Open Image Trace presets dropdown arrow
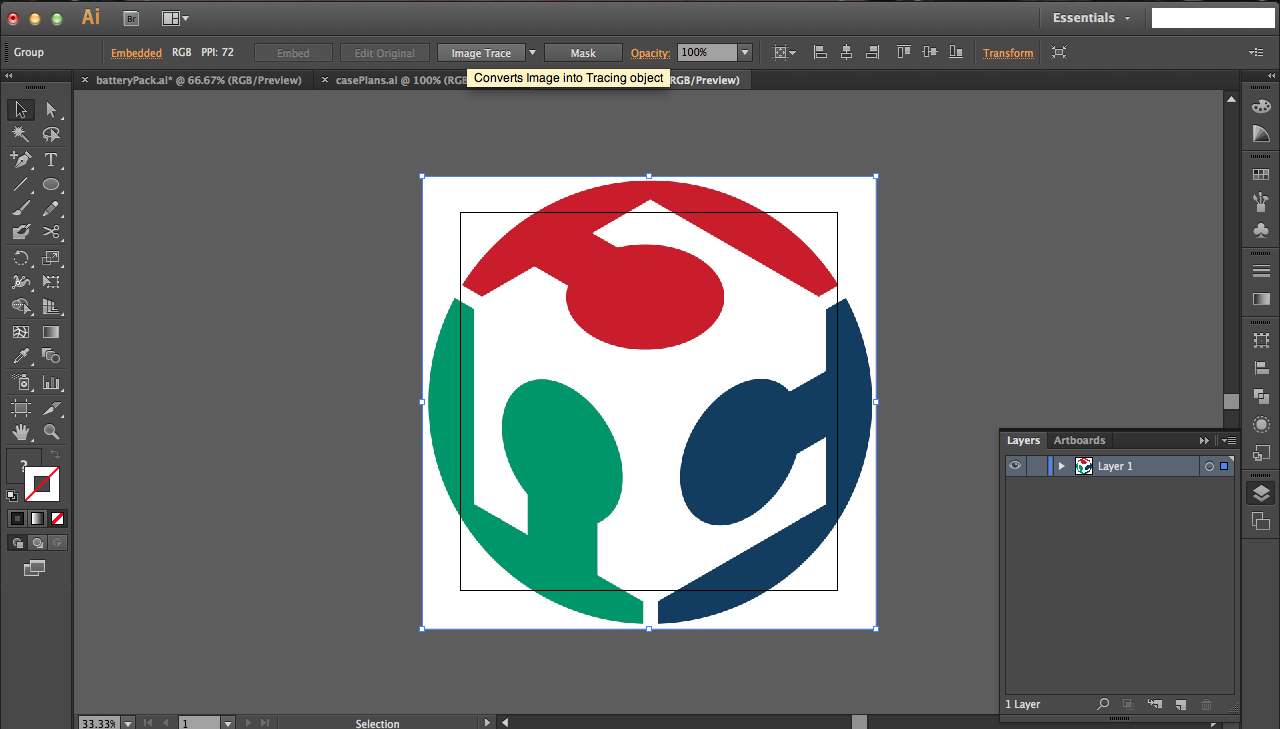 [x=532, y=53]
